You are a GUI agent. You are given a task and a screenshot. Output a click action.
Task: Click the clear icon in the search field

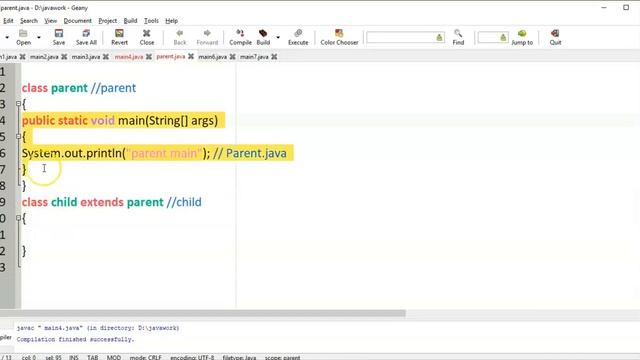pyautogui.click(x=439, y=38)
